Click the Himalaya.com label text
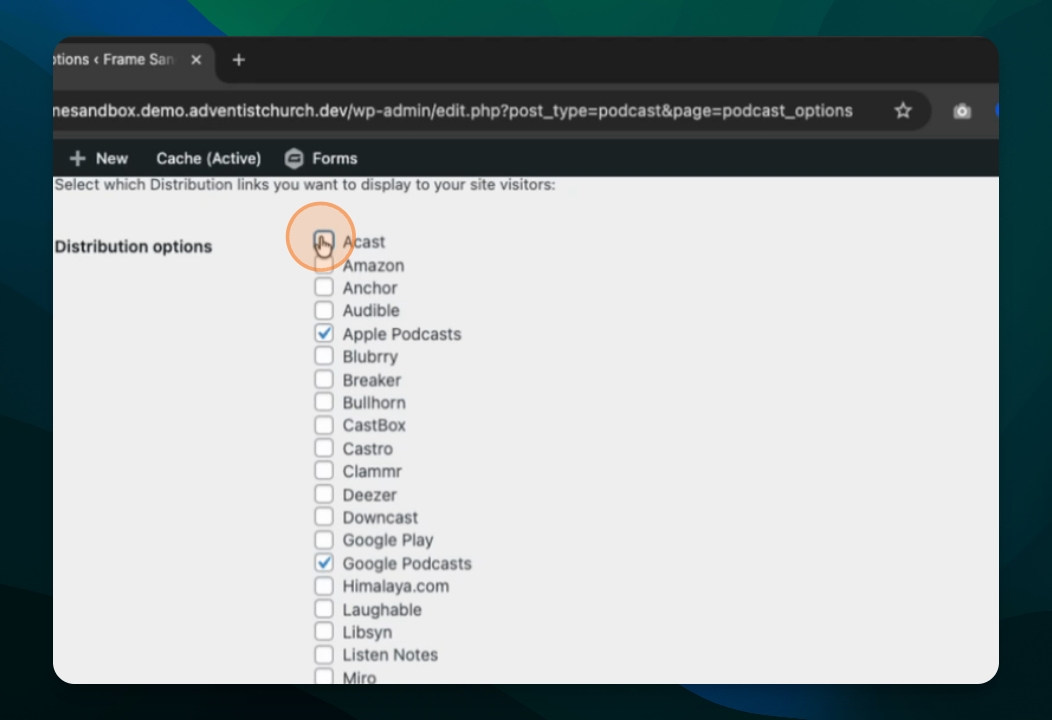Viewport: 1052px width, 720px height. click(x=395, y=586)
